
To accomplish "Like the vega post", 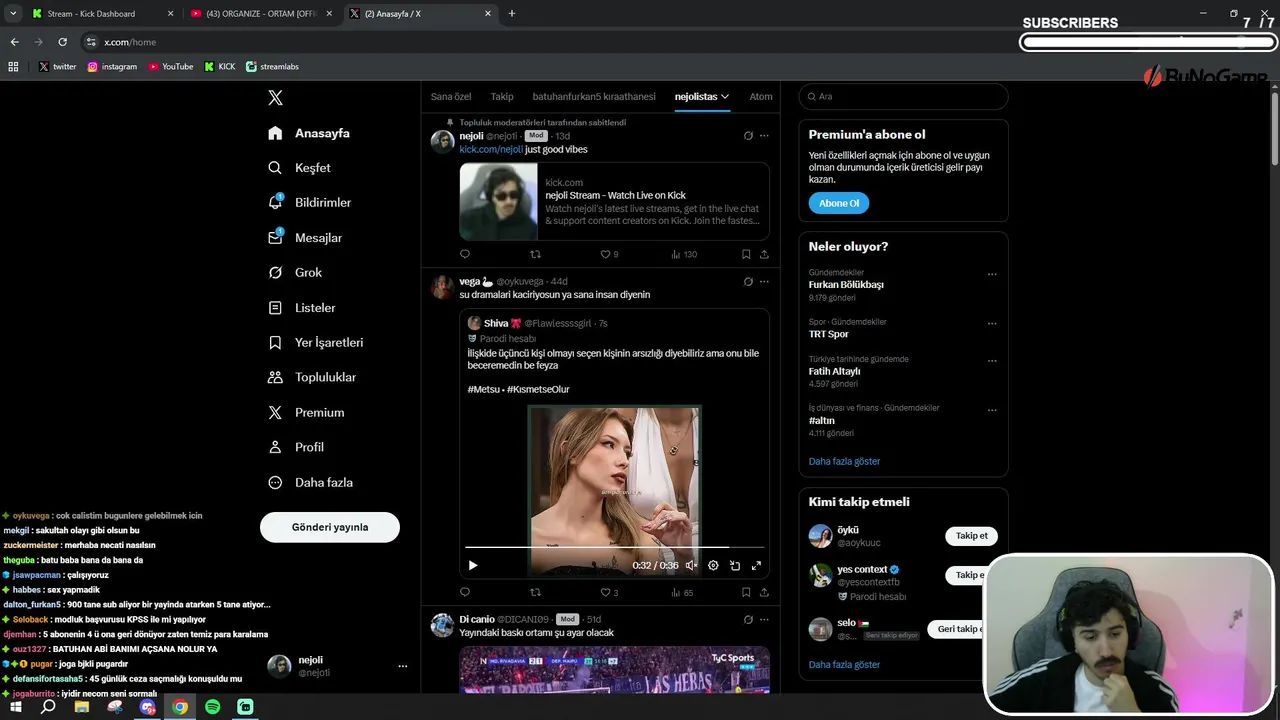I will [x=605, y=592].
